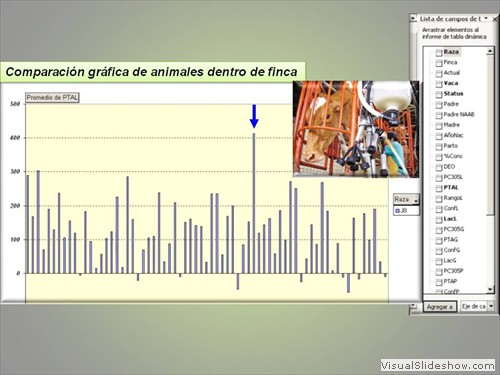Close the Lista de campos panel

495,19
